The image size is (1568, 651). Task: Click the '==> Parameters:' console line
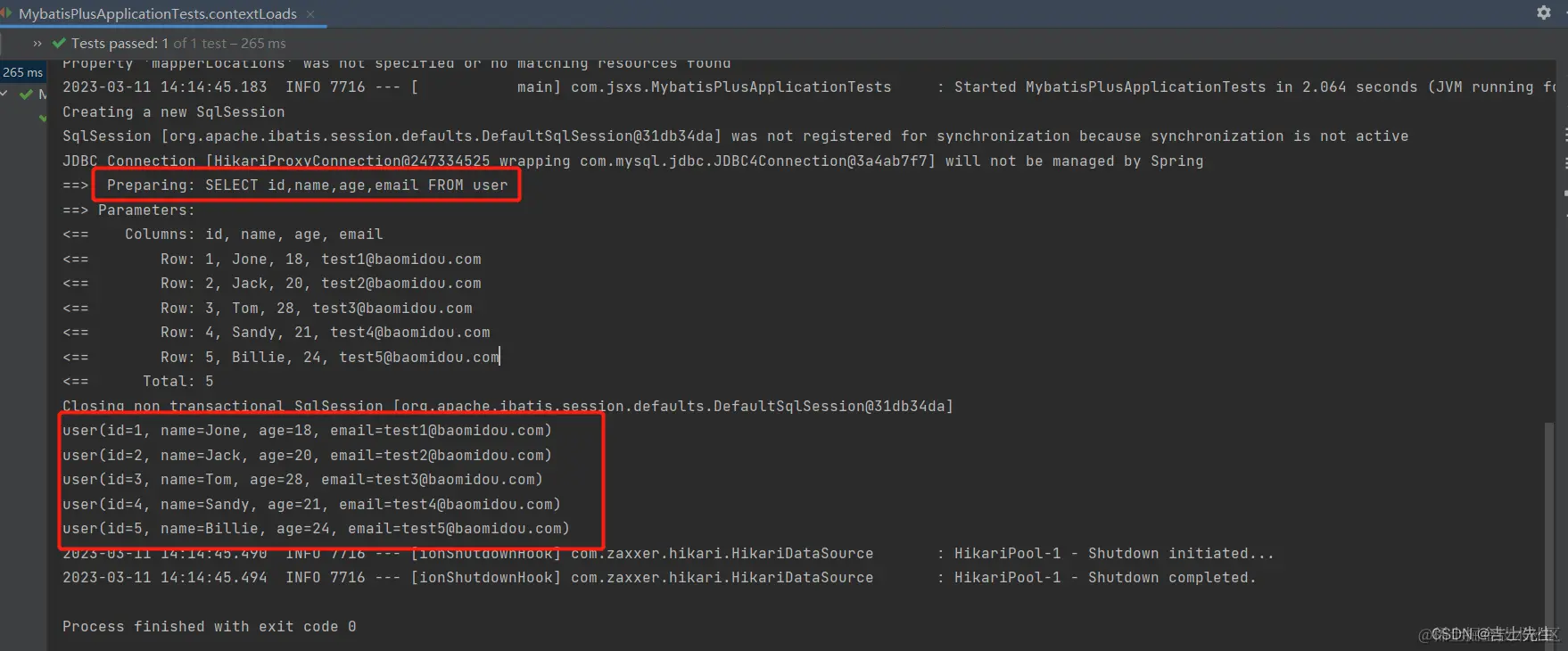click(x=128, y=210)
